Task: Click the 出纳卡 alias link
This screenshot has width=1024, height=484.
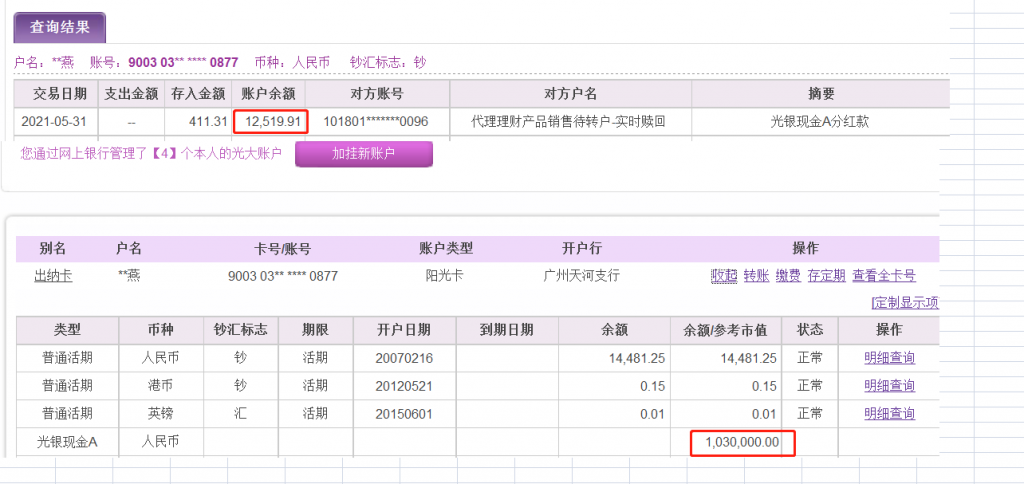Action: 54,276
